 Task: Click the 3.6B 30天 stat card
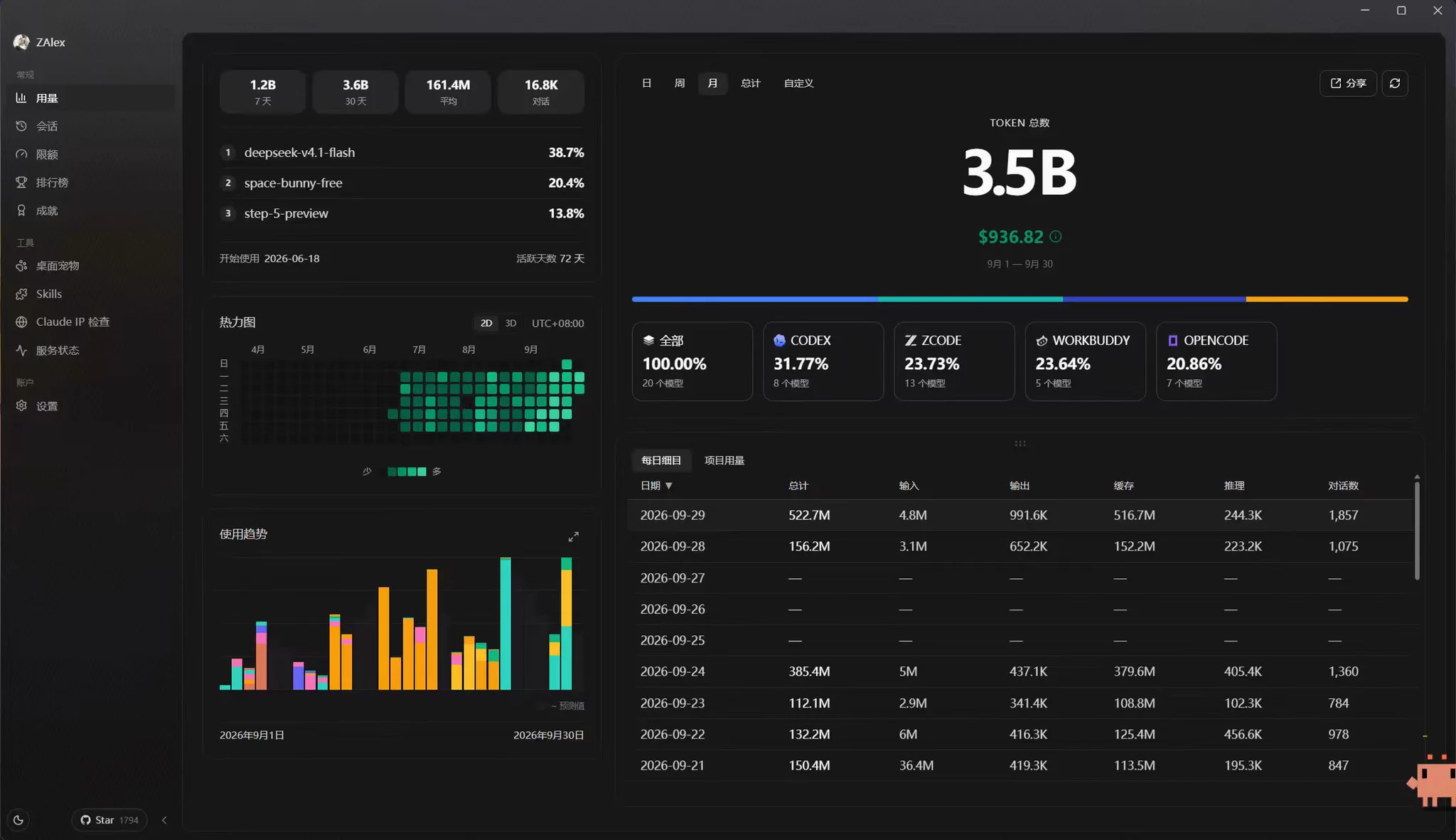pos(355,92)
